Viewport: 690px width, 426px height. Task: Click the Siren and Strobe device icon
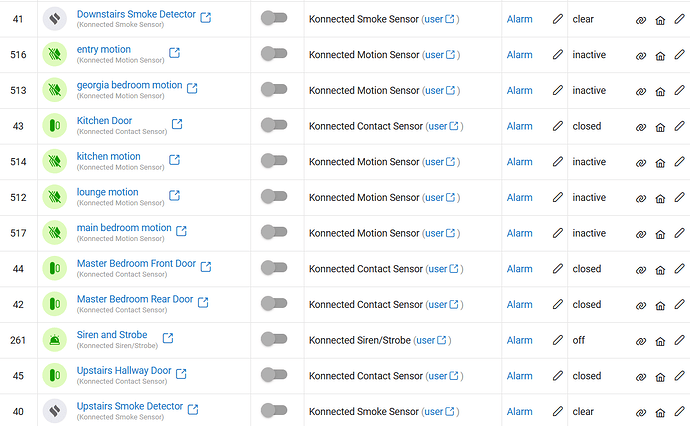click(x=55, y=339)
